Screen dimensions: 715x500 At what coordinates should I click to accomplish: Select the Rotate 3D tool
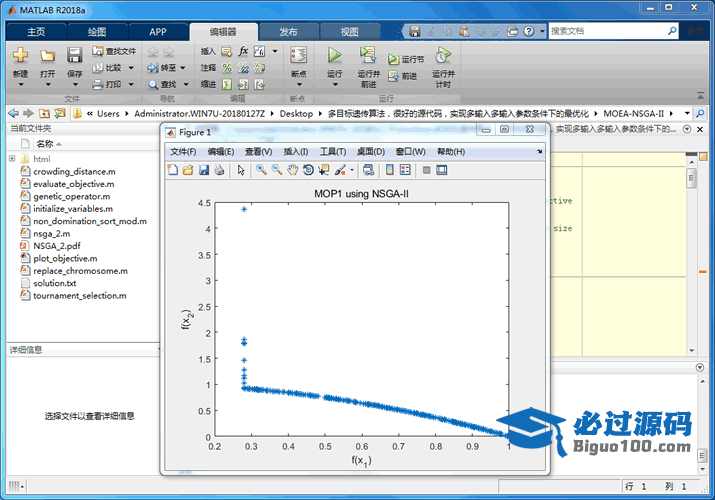[308, 170]
